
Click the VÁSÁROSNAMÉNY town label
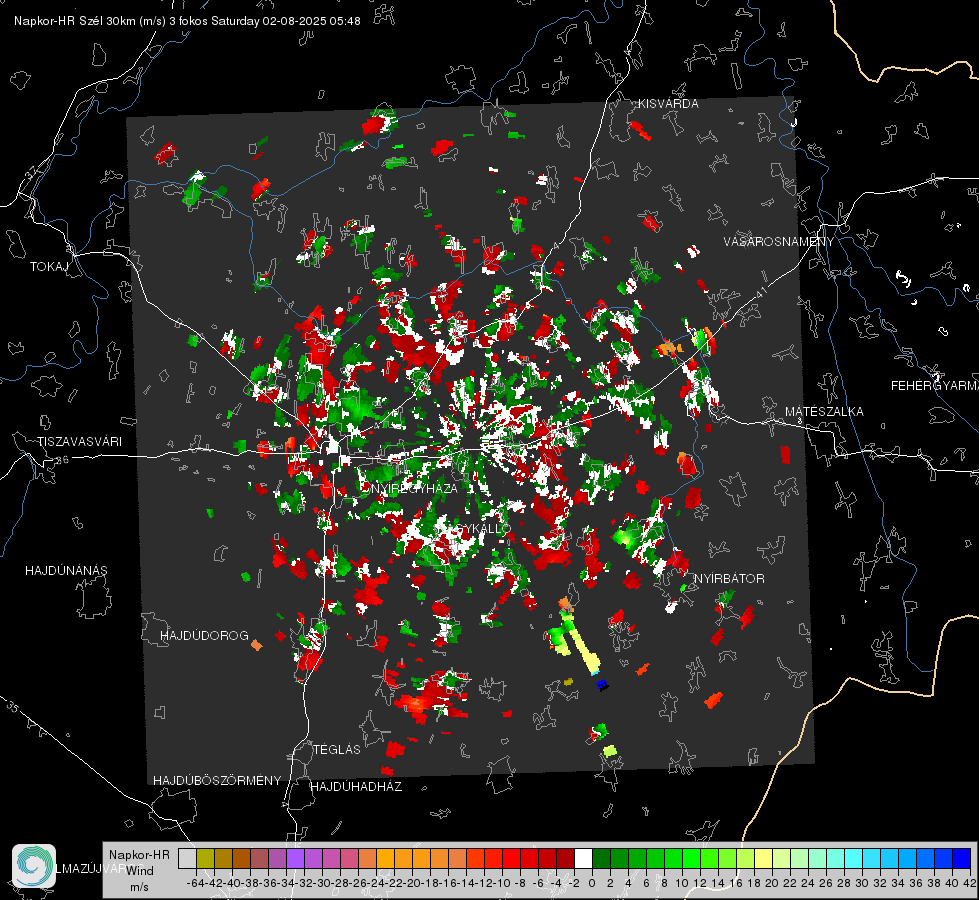tap(779, 241)
